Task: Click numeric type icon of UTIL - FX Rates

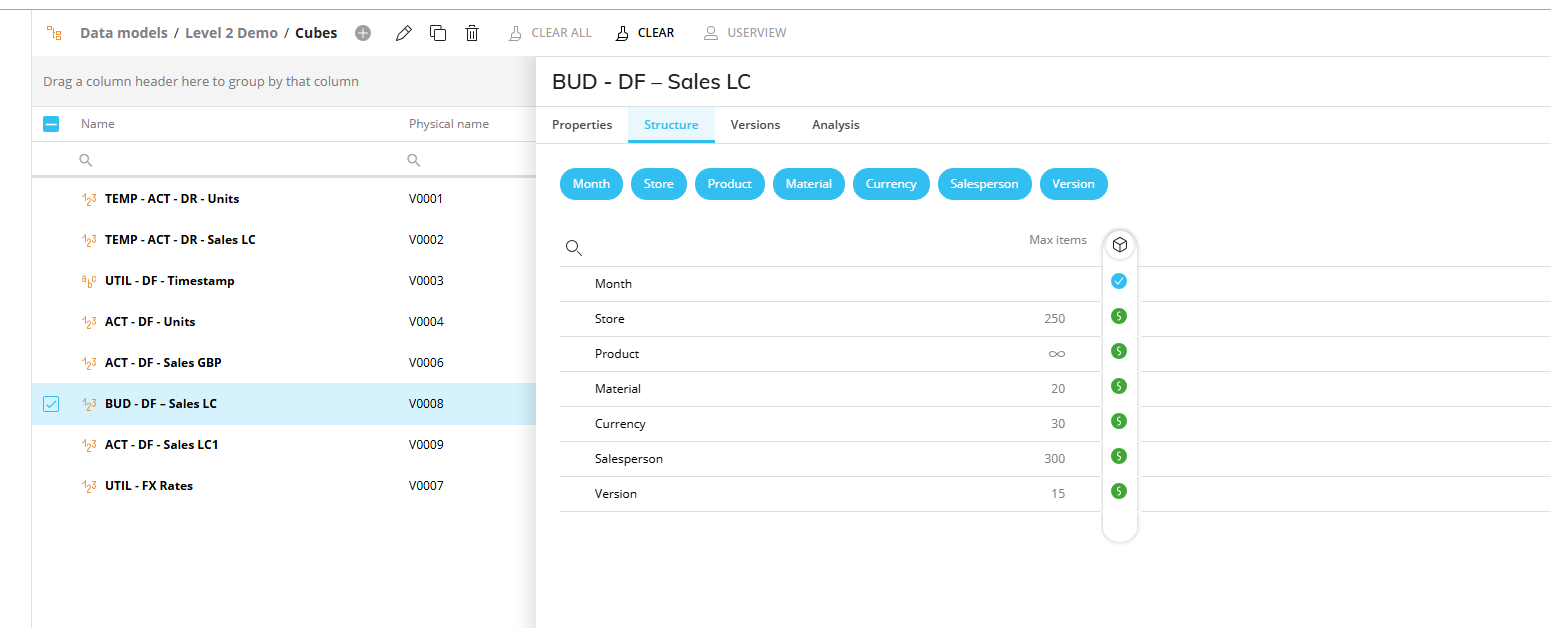Action: 89,486
